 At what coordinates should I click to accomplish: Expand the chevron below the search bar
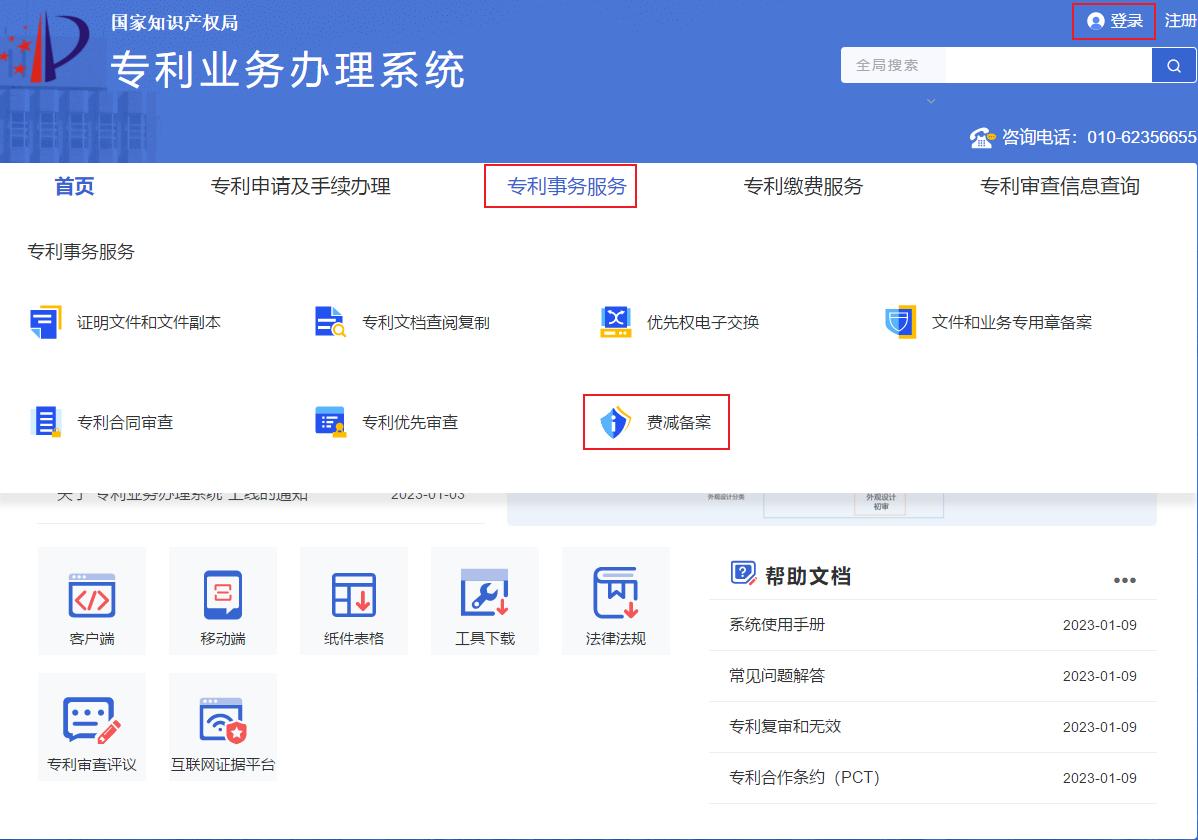tap(931, 101)
